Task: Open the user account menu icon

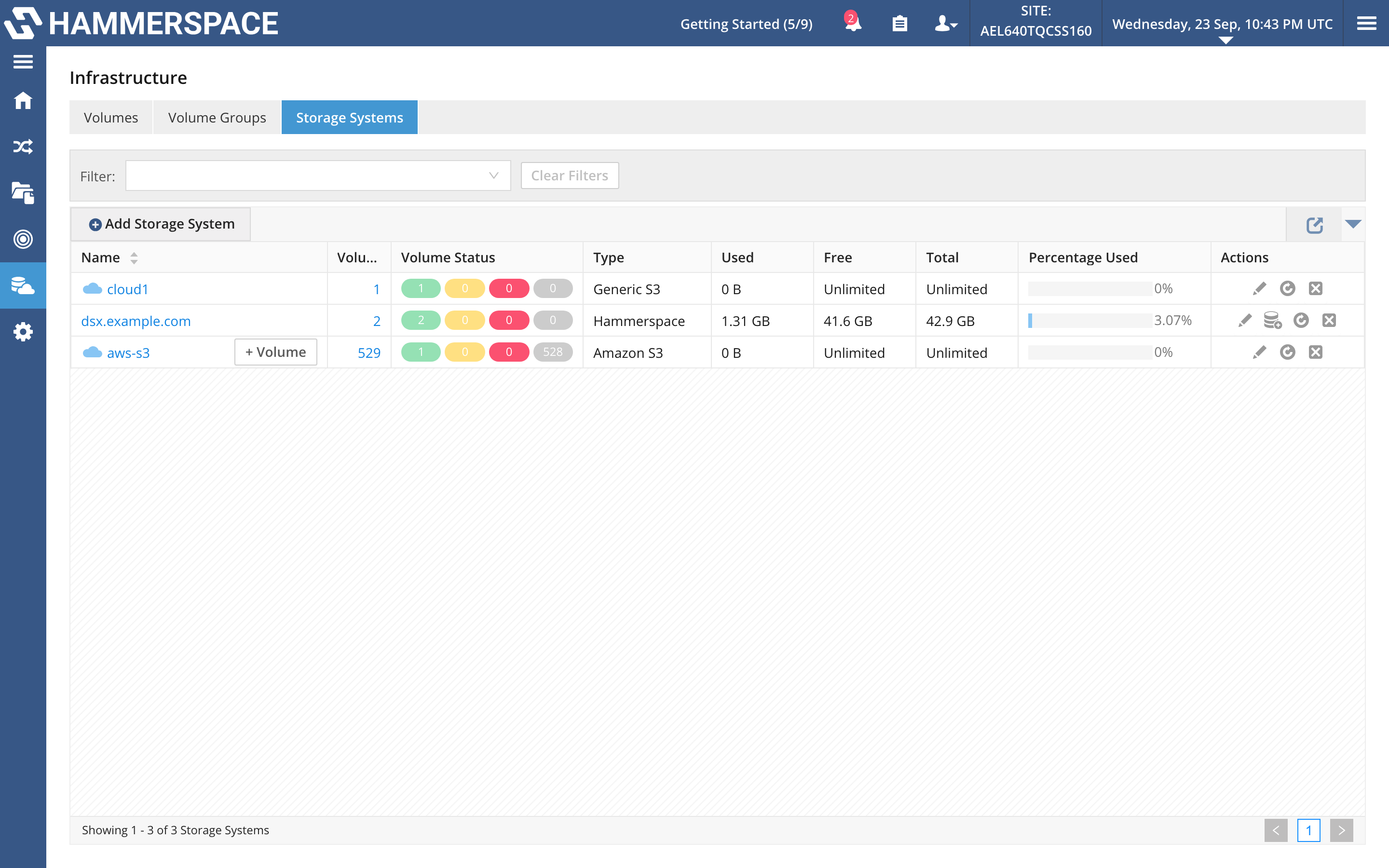Action: (946, 24)
